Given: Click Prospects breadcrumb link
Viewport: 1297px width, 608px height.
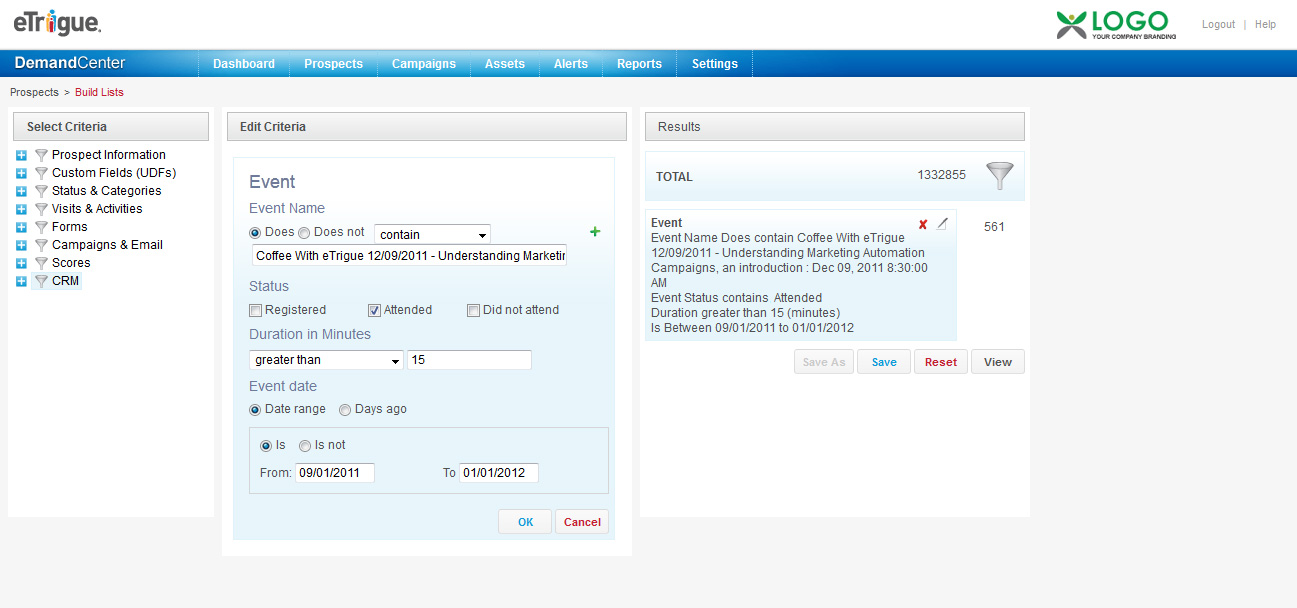Looking at the screenshot, I should coord(34,92).
